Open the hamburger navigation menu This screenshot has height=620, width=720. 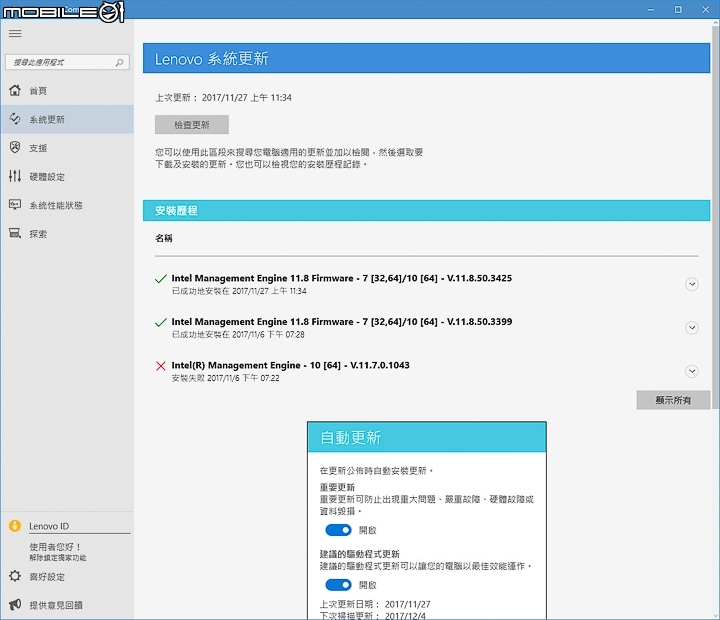click(15, 34)
